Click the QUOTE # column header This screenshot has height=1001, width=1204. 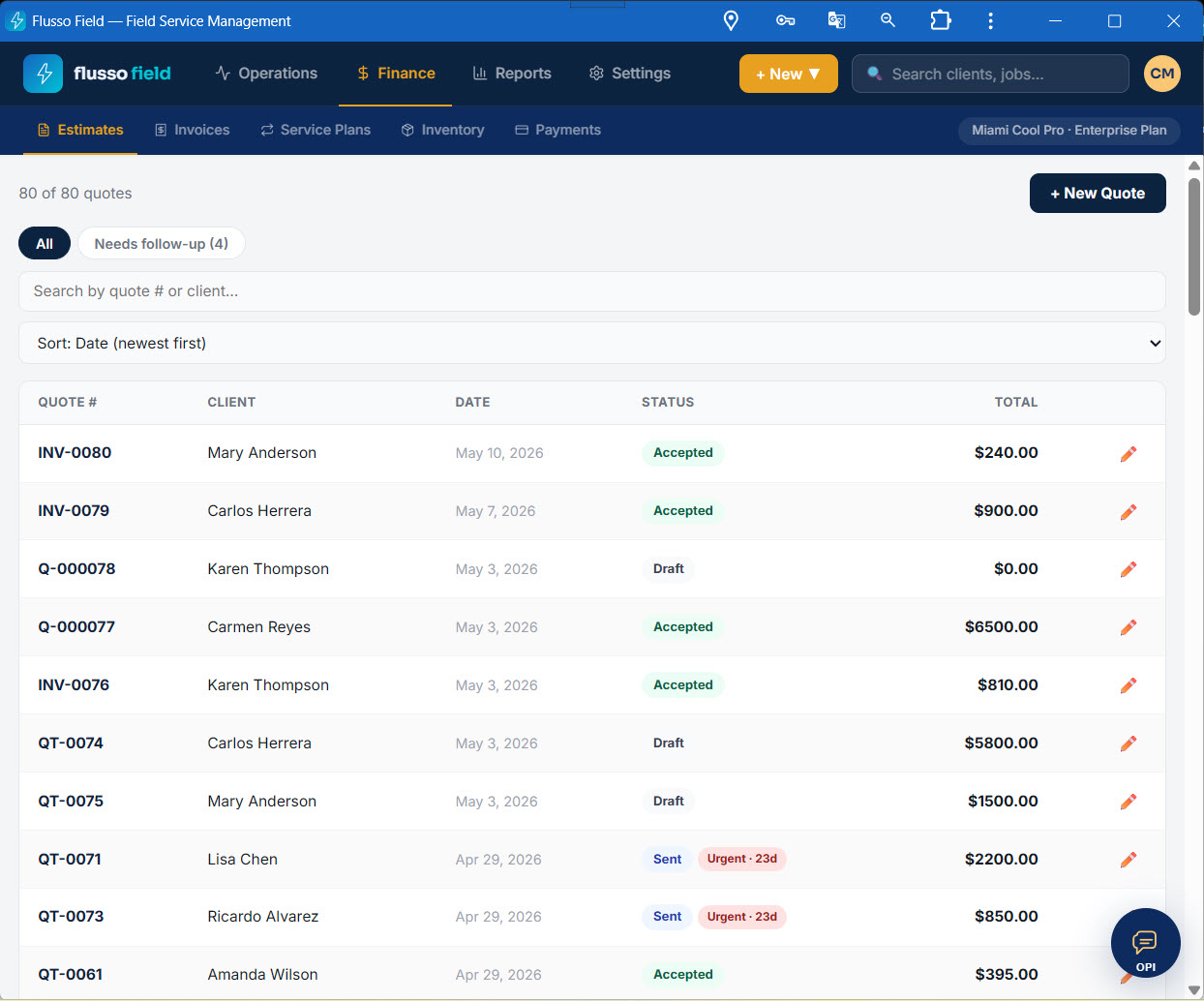pos(68,402)
